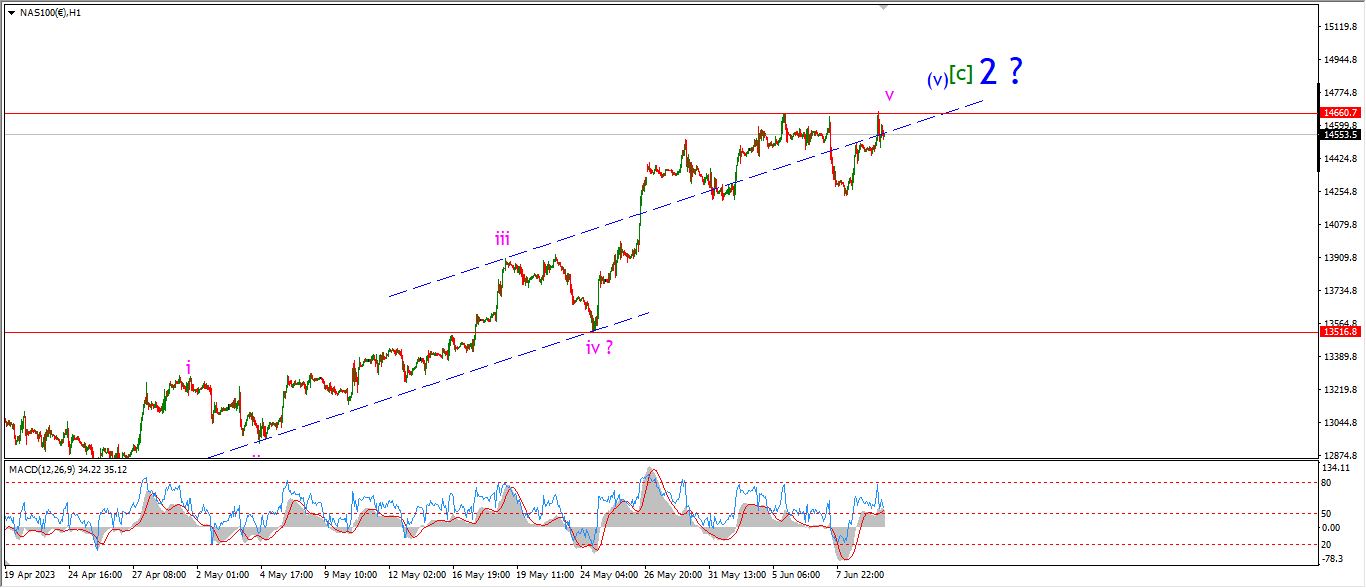Select the red 14660.7 price level tag
Image resolution: width=1366 pixels, height=588 pixels.
click(1339, 113)
